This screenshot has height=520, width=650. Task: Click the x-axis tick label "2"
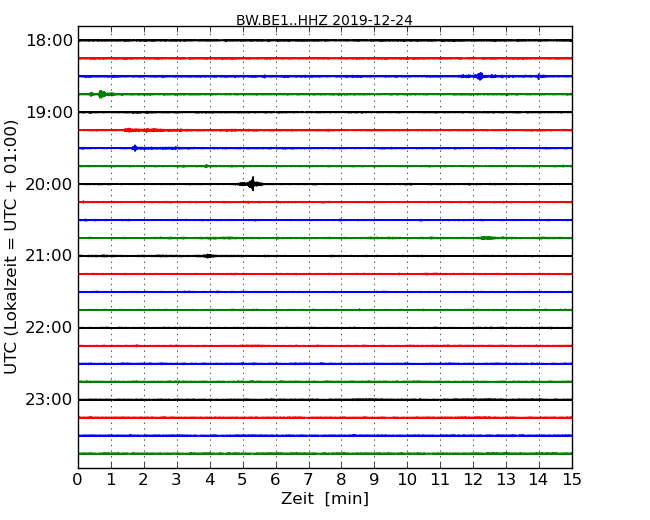point(144,479)
